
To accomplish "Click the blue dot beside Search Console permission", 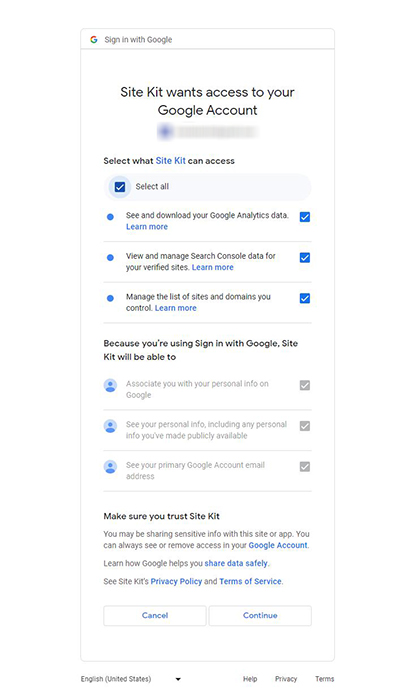I will (110, 258).
